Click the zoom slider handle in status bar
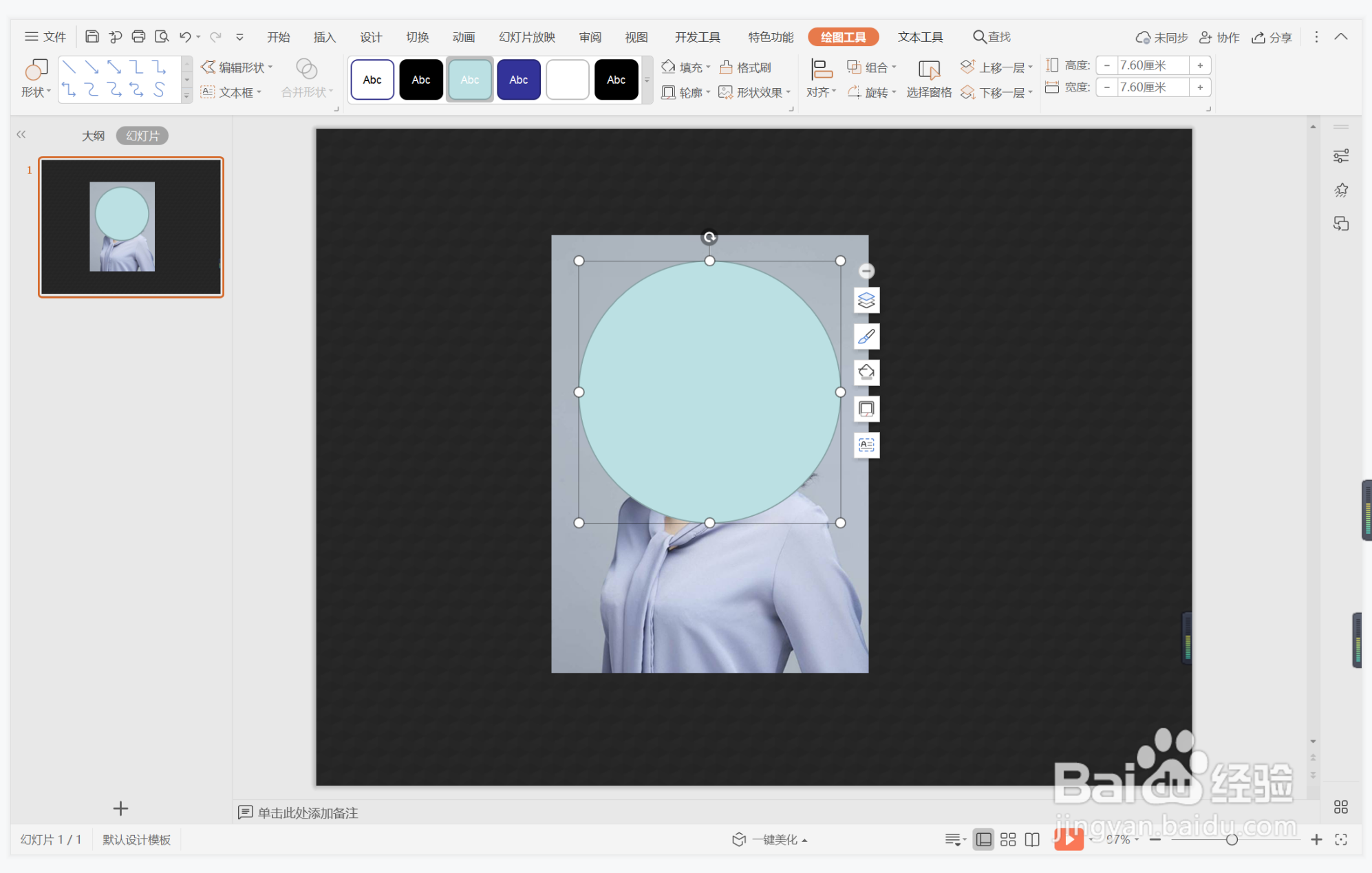This screenshot has width=1372, height=873. [x=1232, y=839]
